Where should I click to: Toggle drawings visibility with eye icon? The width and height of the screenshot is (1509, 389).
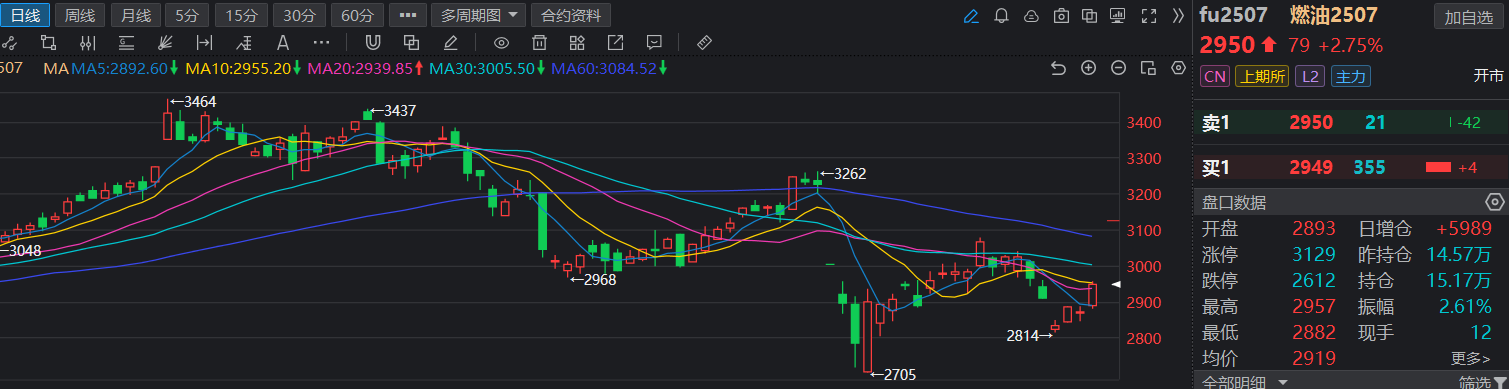click(502, 42)
